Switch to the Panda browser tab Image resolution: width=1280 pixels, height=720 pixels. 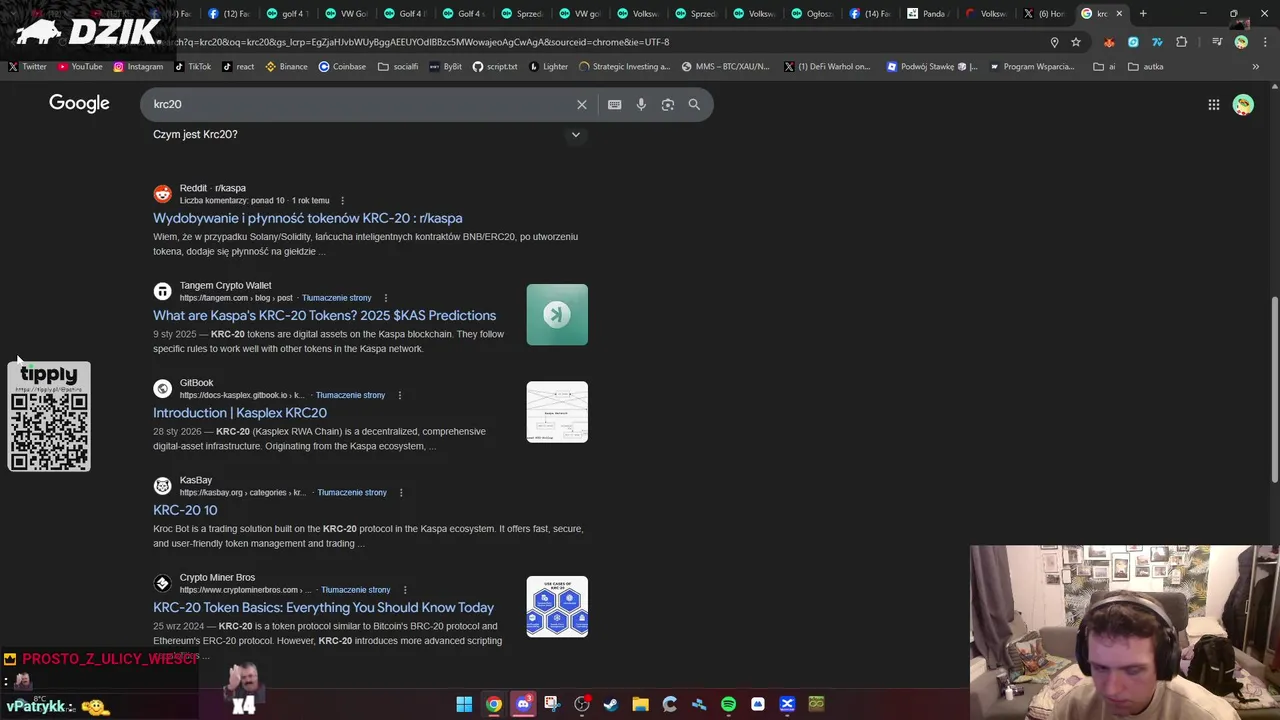[929, 13]
